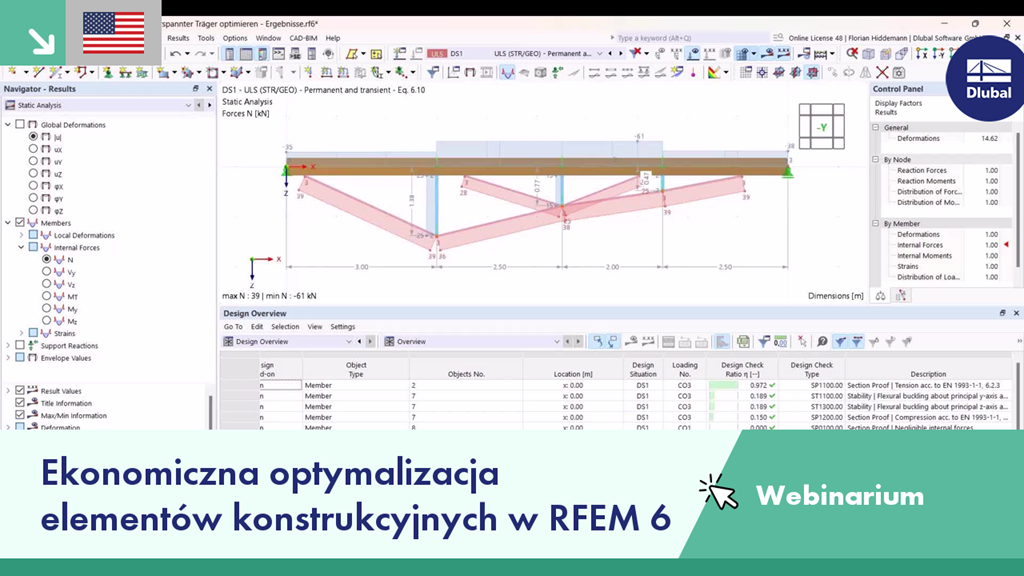Click the blue funnel filter toolbar icon
Viewport: 1024px width, 576px height.
[x=432, y=72]
